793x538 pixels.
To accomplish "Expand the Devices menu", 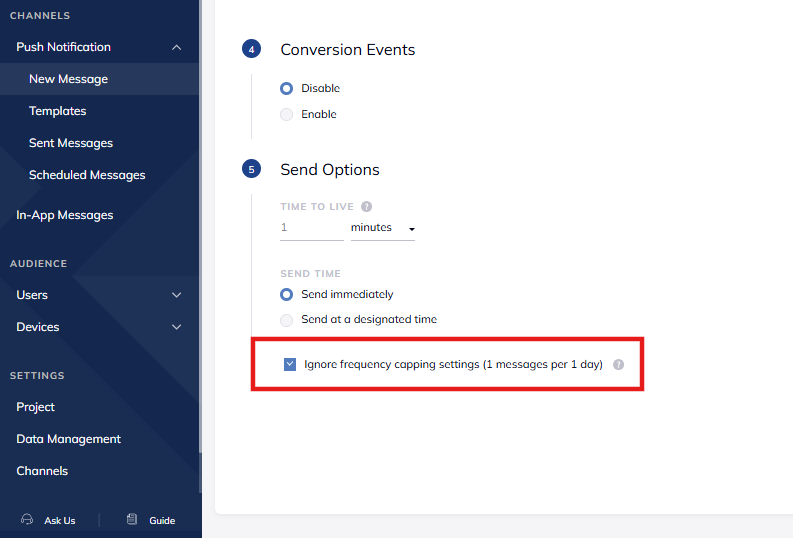I will tap(177, 327).
